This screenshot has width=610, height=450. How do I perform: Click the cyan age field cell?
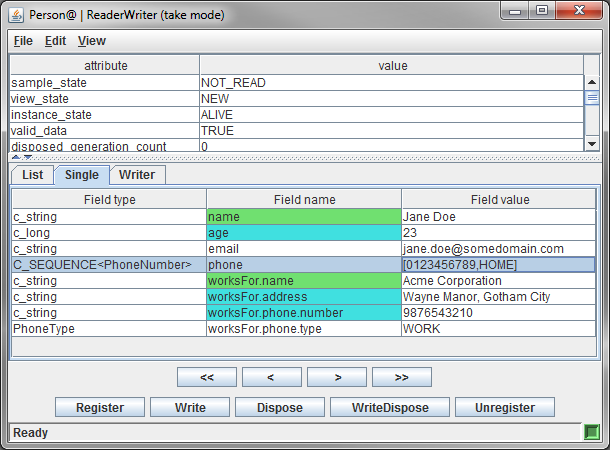click(x=304, y=233)
